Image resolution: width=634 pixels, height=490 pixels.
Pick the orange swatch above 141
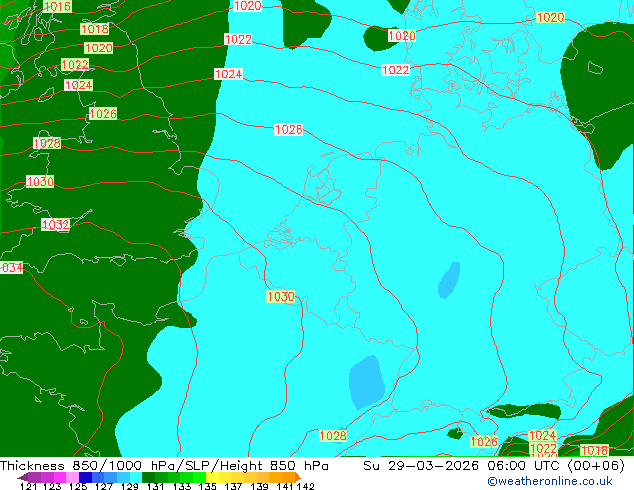coord(288,477)
